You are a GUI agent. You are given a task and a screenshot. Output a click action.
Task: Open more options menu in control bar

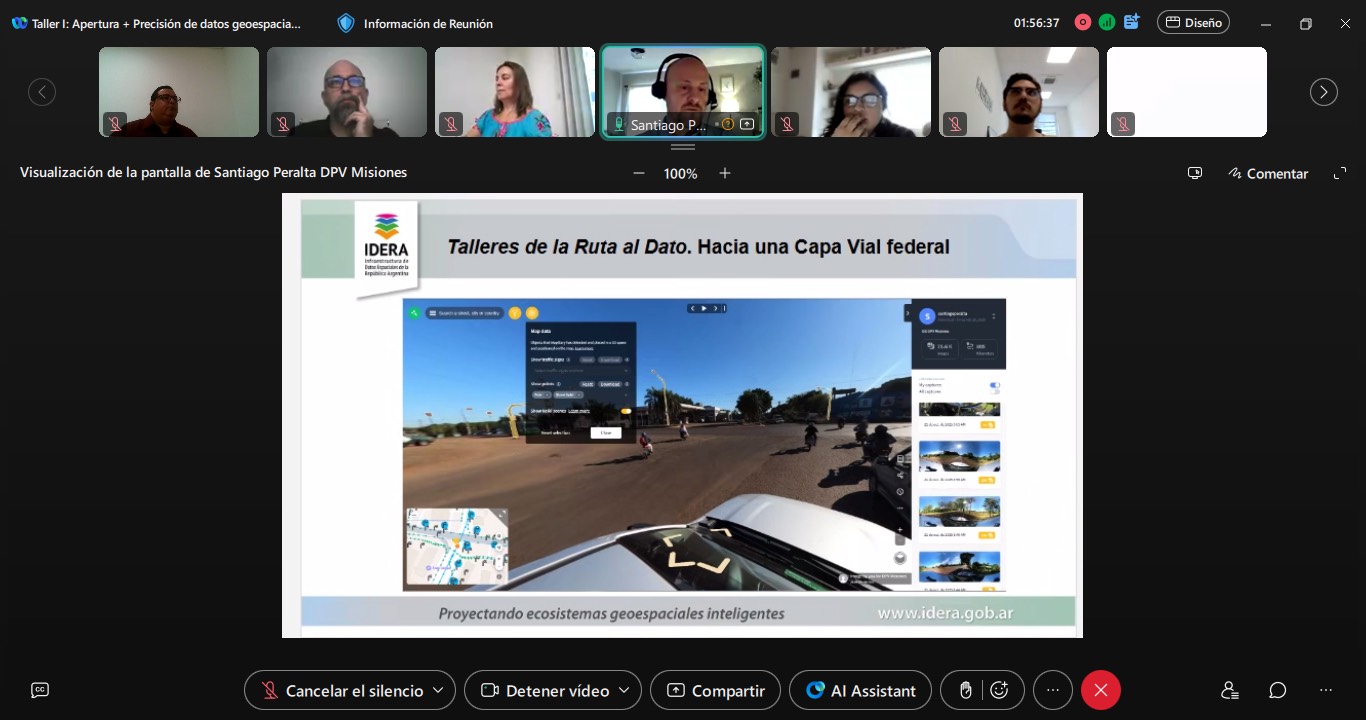click(1052, 690)
